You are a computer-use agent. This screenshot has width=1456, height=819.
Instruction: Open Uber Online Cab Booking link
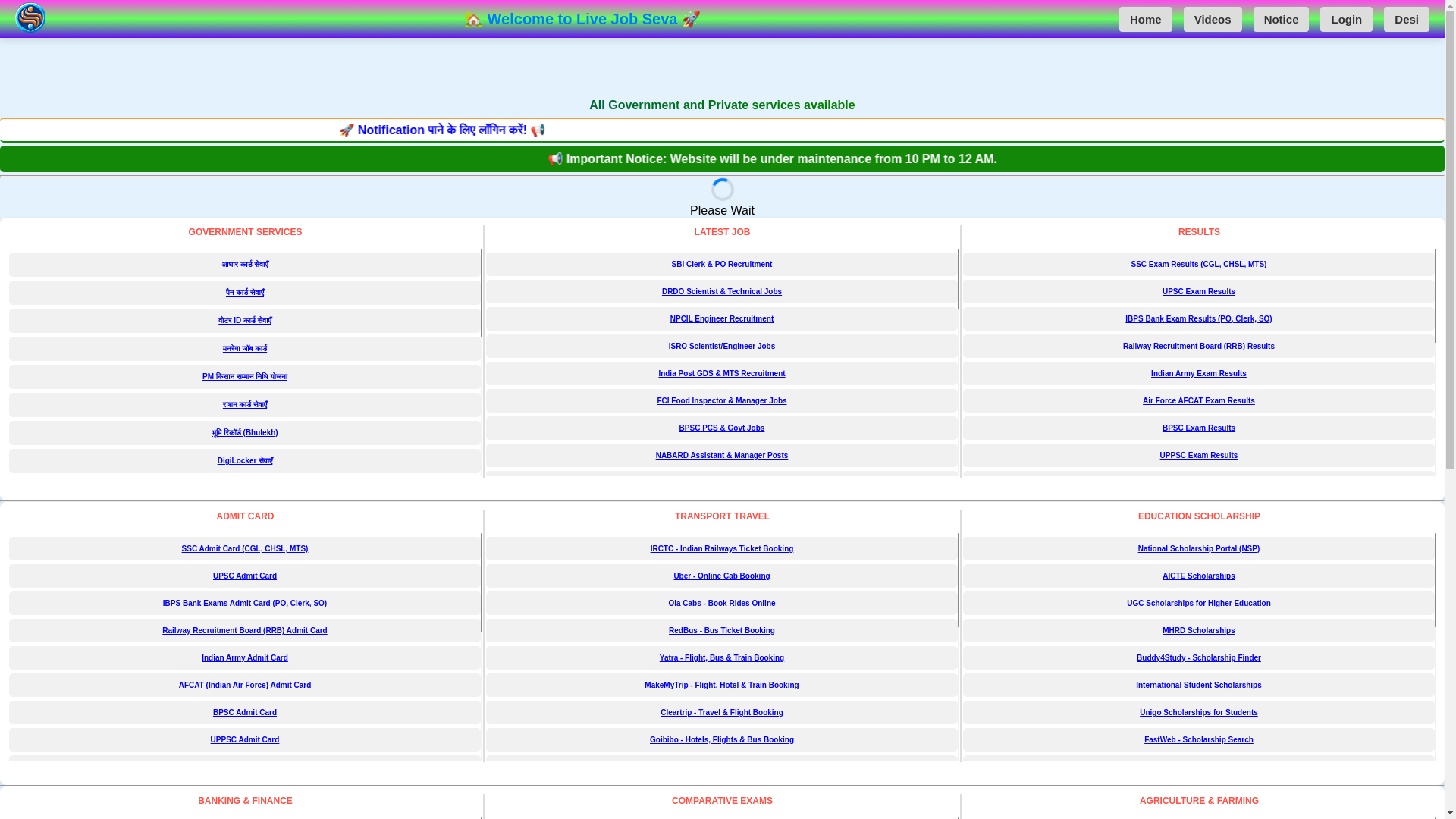tap(721, 576)
